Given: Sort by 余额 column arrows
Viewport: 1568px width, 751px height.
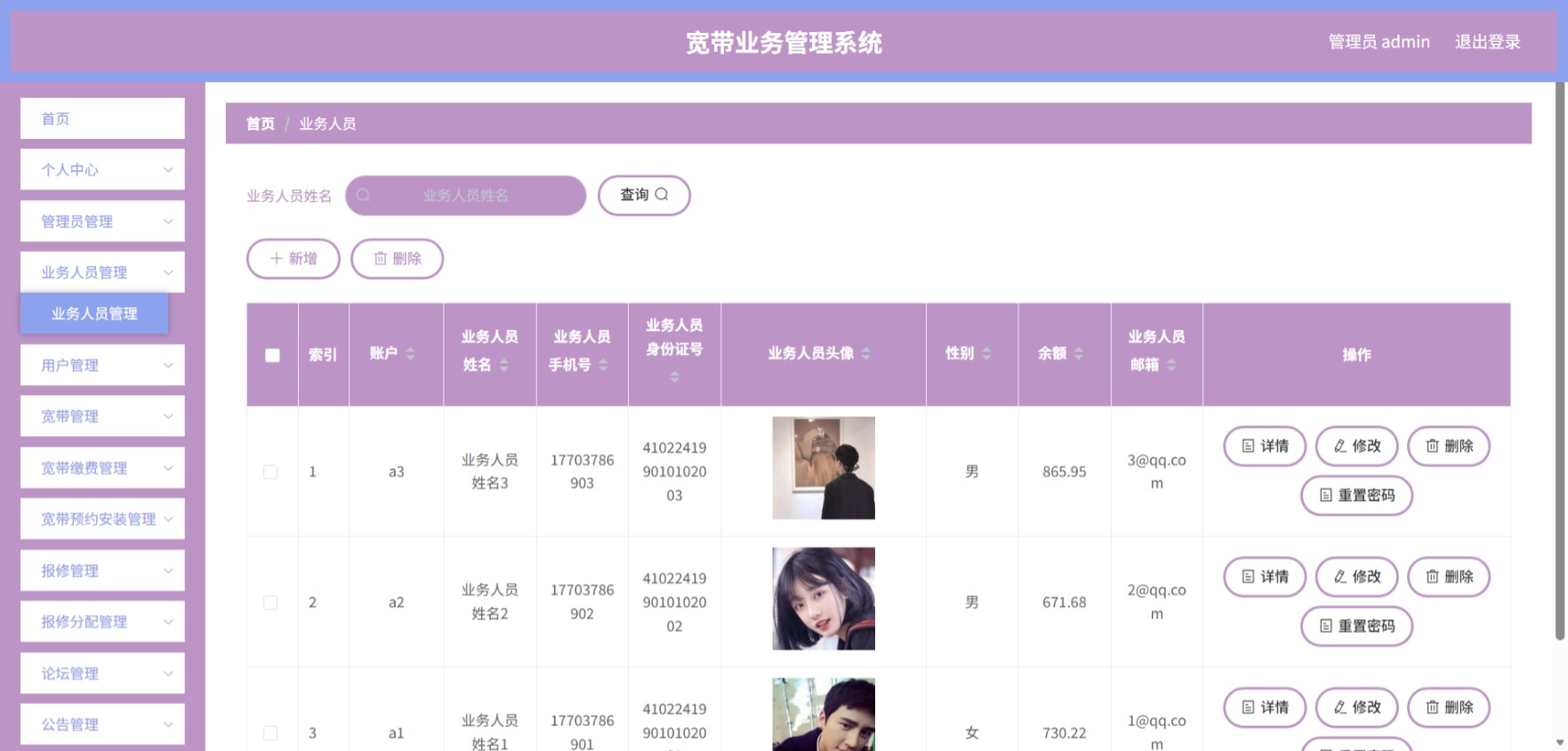Looking at the screenshot, I should pos(1079,354).
